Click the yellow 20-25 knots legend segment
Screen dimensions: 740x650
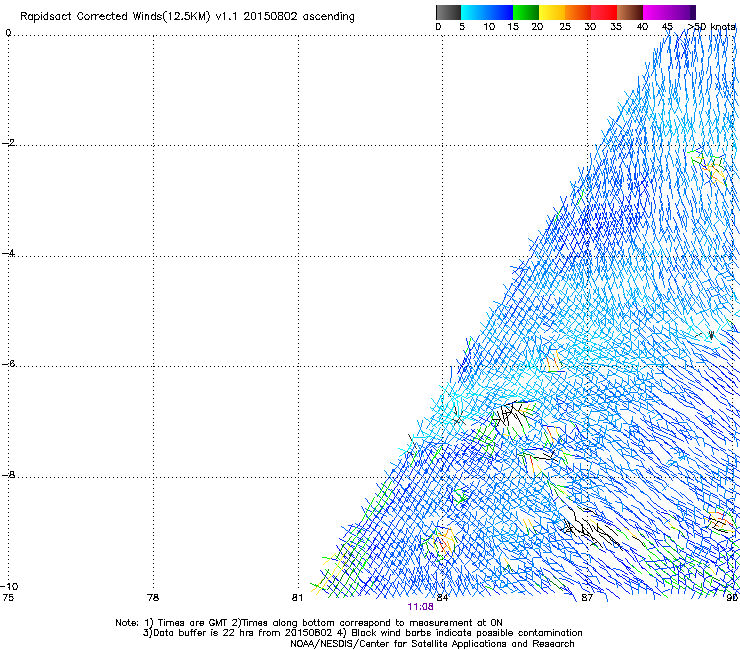[x=552, y=12]
